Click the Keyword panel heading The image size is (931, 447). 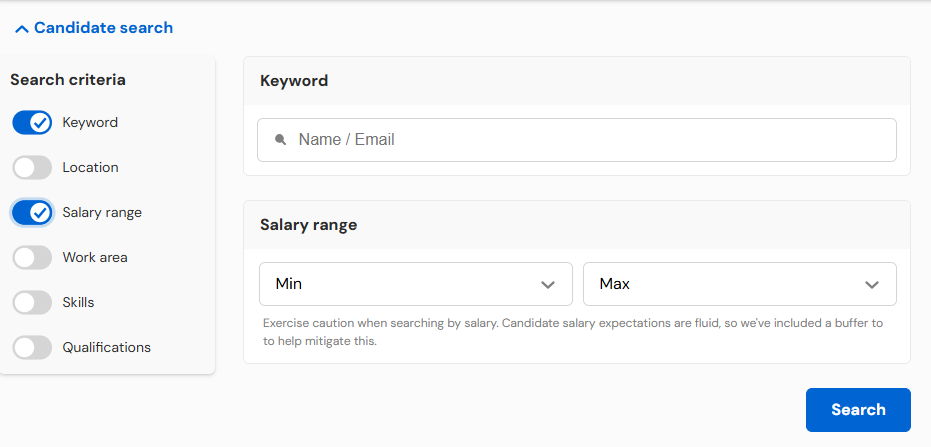click(x=294, y=81)
